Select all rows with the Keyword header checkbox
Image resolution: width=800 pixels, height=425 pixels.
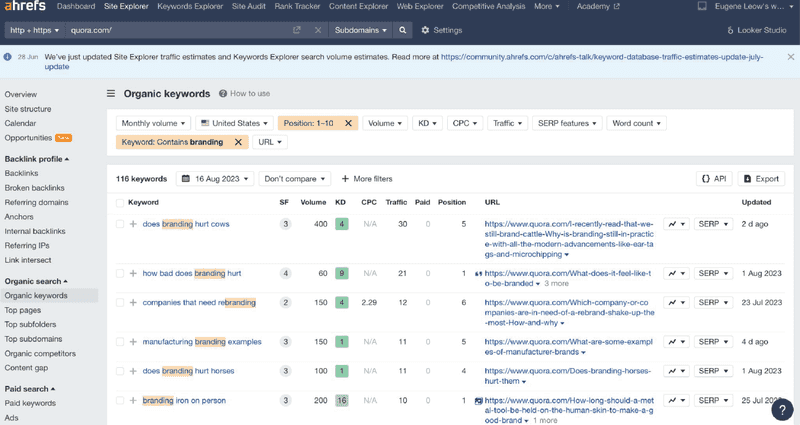point(120,203)
